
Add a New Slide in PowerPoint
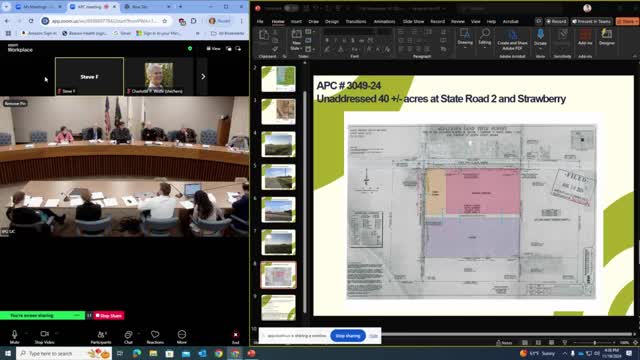point(296,40)
